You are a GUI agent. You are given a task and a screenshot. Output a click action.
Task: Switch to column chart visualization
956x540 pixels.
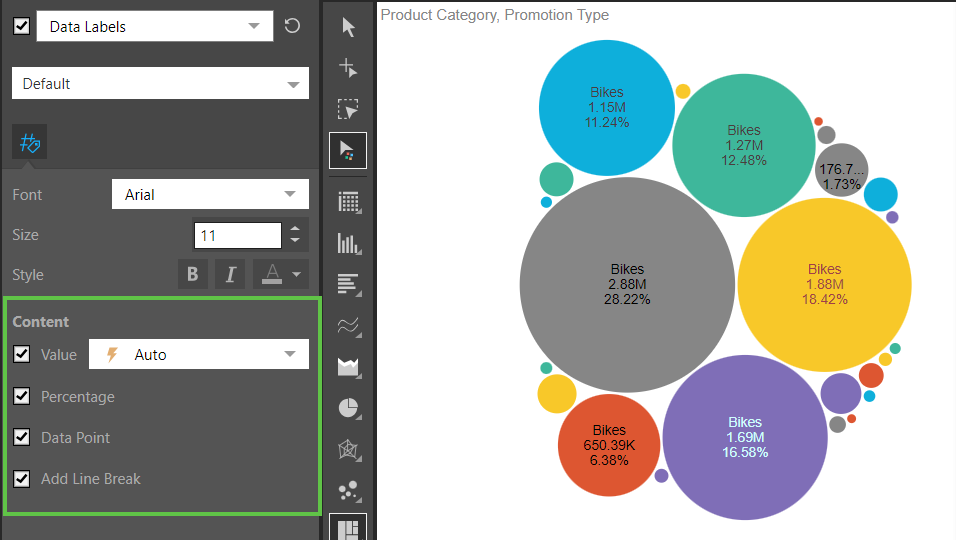click(348, 243)
